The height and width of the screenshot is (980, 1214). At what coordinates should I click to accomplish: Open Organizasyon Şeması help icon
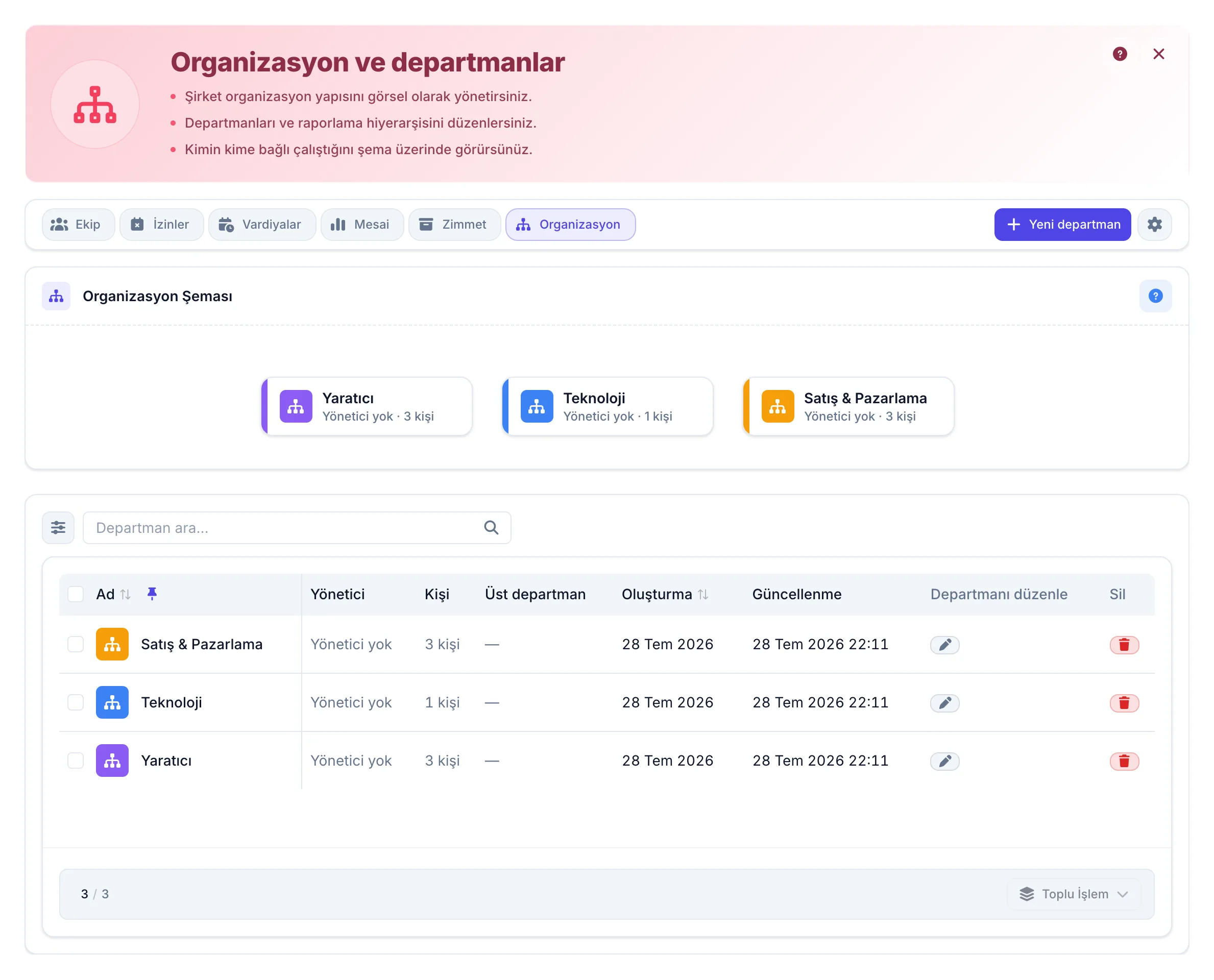tap(1155, 296)
